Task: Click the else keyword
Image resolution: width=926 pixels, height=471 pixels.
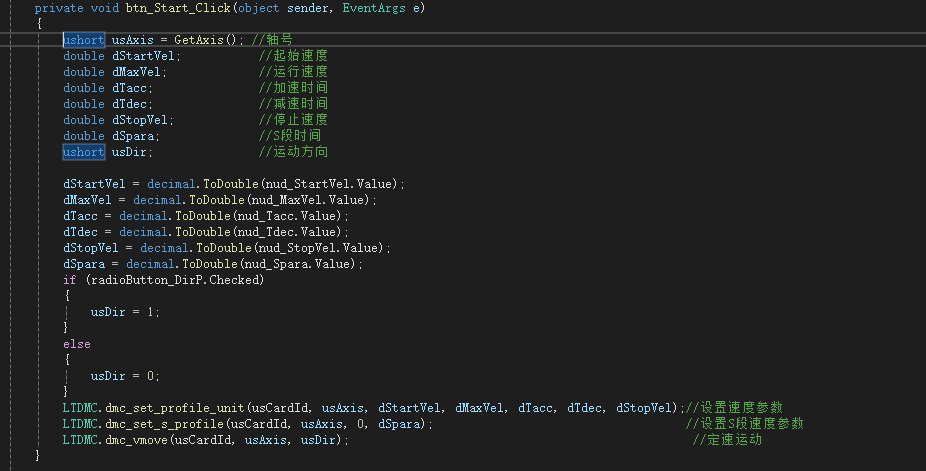Action: (77, 344)
